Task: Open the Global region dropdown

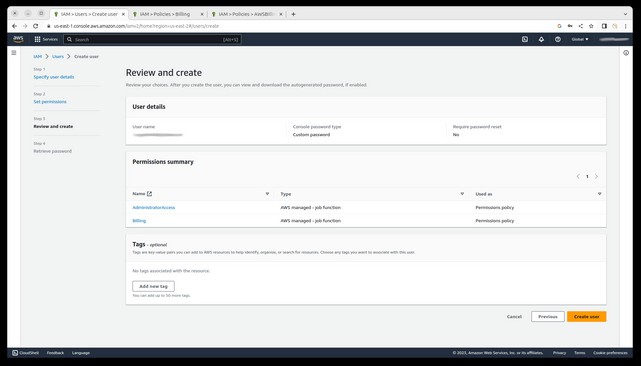Action: pos(580,39)
